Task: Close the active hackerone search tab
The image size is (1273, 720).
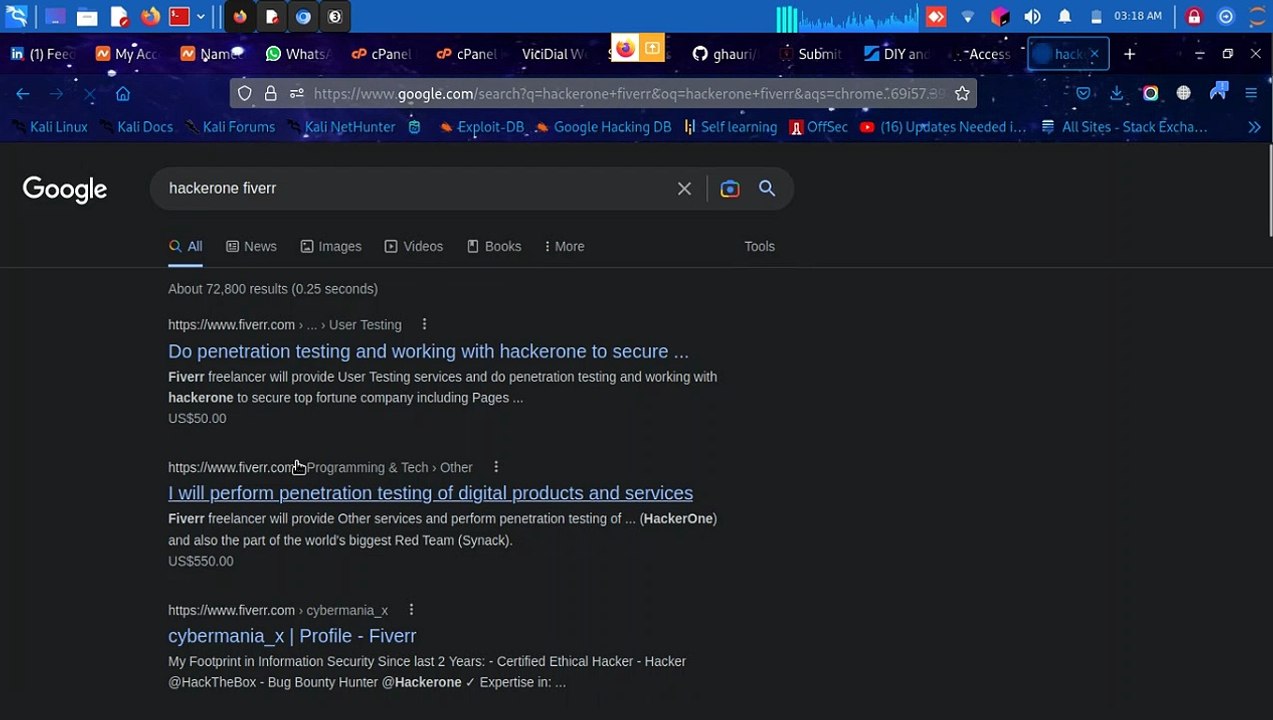Action: [x=1094, y=54]
